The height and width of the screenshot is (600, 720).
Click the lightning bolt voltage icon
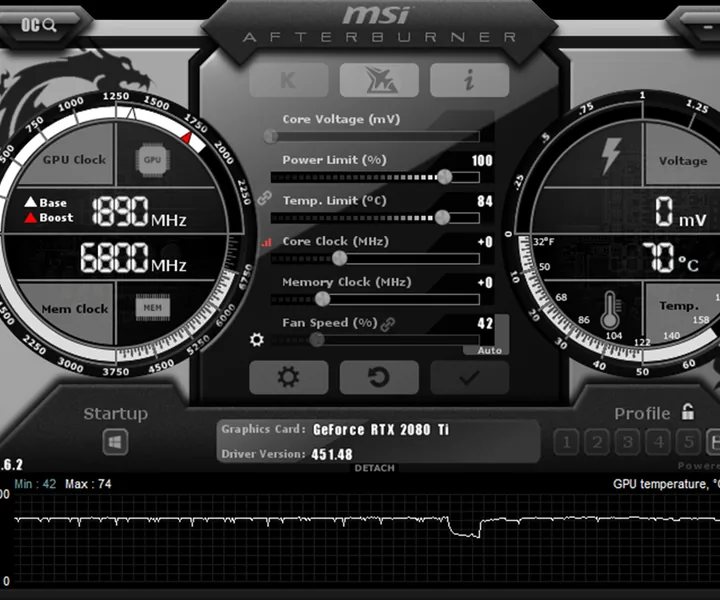point(611,156)
